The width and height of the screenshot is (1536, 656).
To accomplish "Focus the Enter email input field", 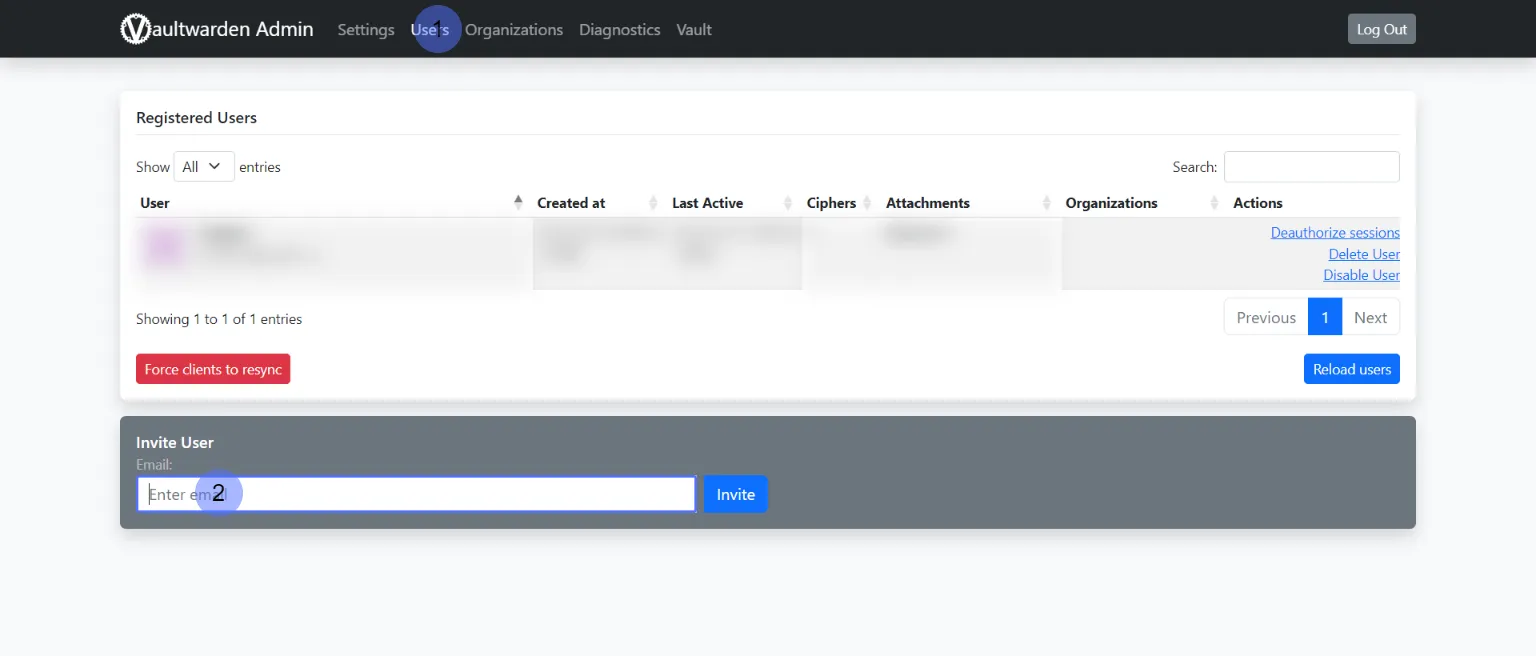I will 416,494.
